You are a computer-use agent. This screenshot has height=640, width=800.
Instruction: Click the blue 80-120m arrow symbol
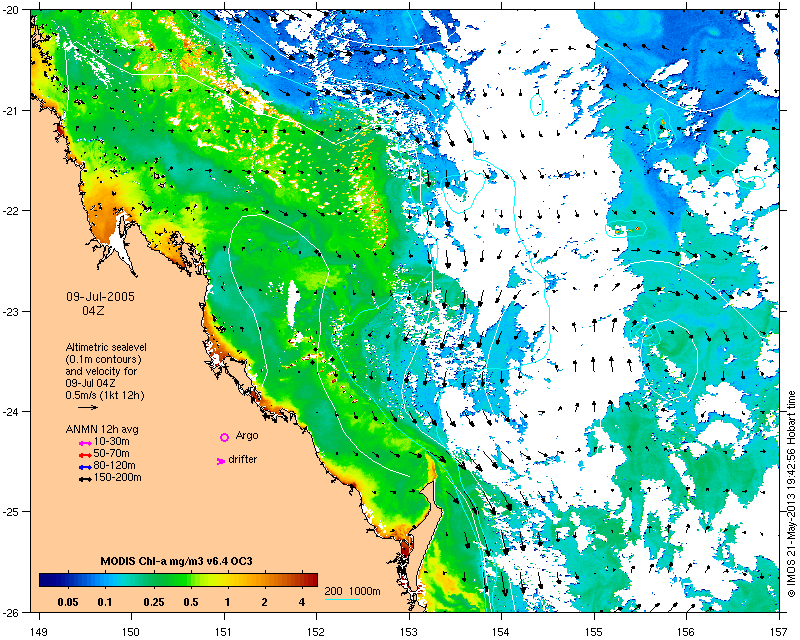[x=85, y=467]
